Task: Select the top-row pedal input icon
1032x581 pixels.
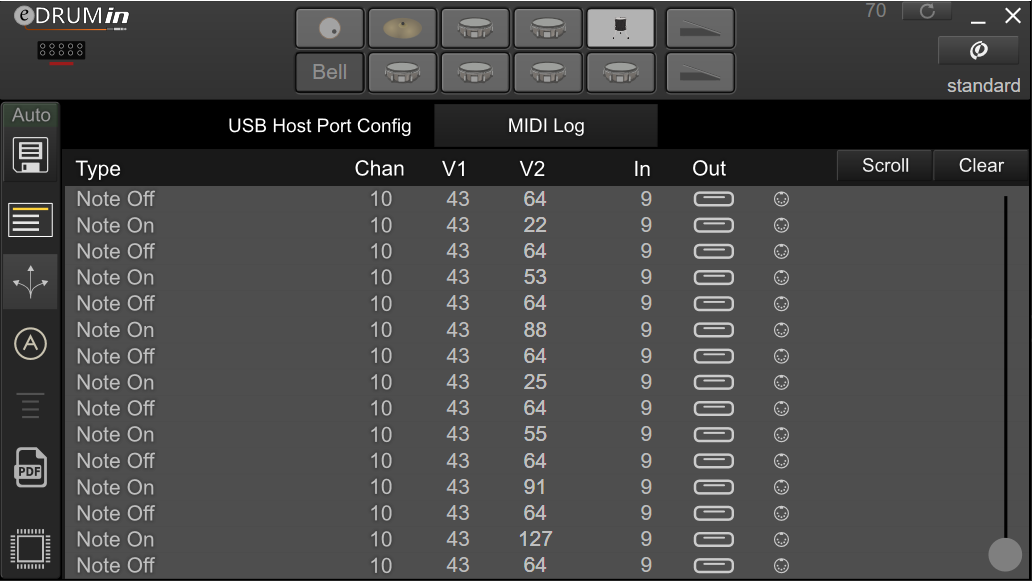Action: [x=700, y=28]
